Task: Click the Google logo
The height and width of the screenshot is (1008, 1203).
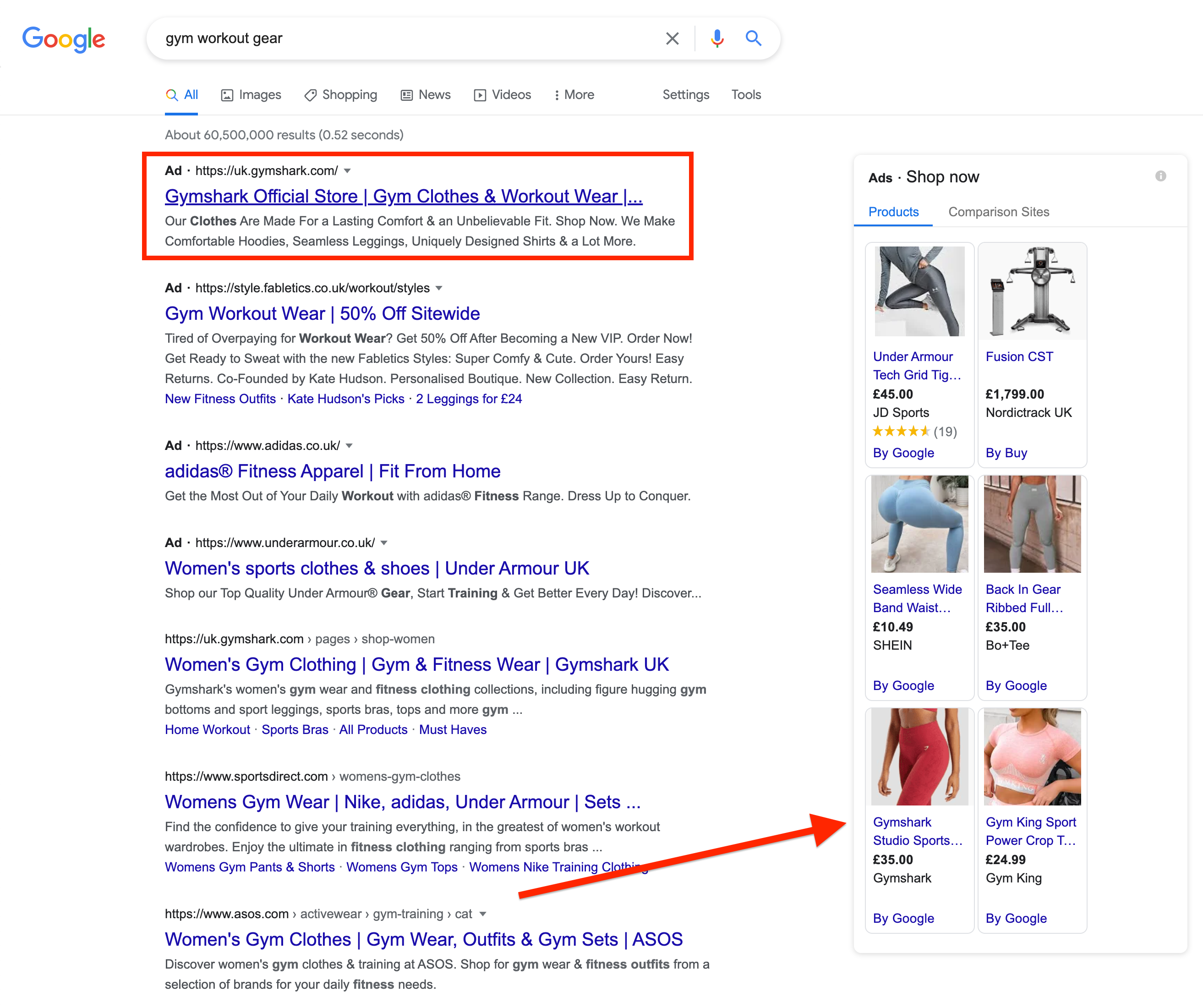Action: (x=64, y=39)
